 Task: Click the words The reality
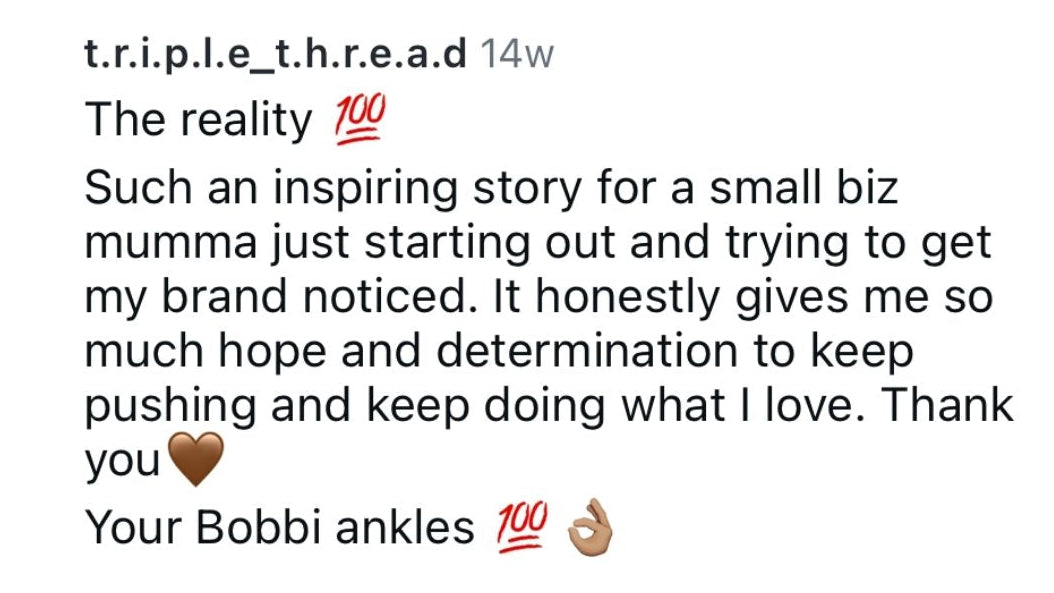tap(198, 120)
